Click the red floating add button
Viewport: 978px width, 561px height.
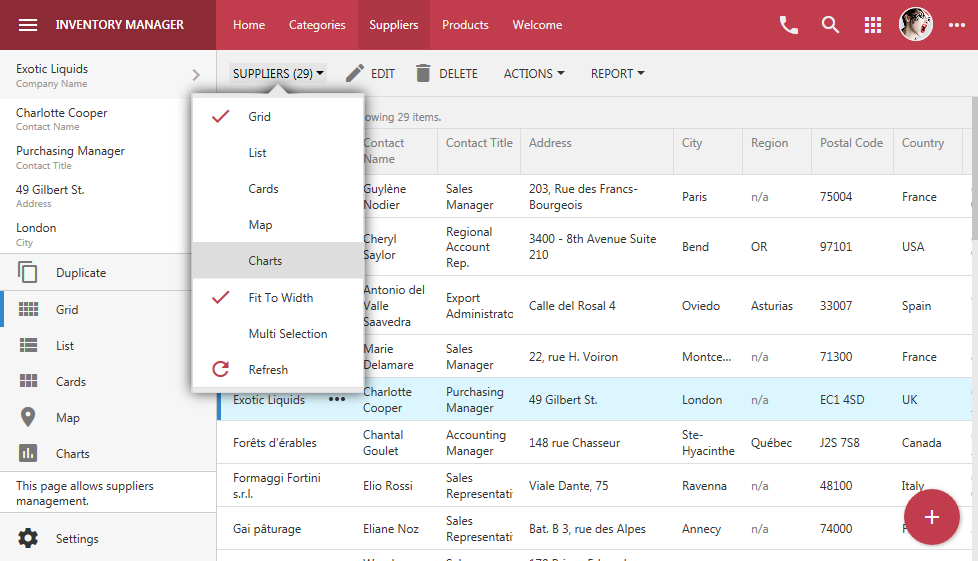931,517
